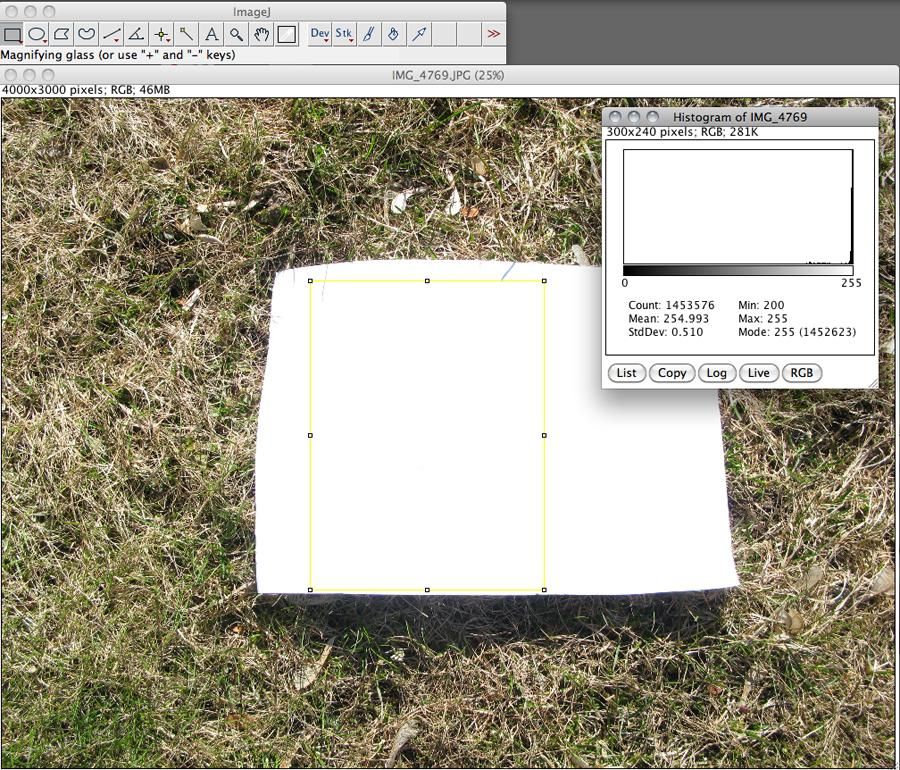Select the Text tool
This screenshot has width=900, height=770.
pos(211,34)
